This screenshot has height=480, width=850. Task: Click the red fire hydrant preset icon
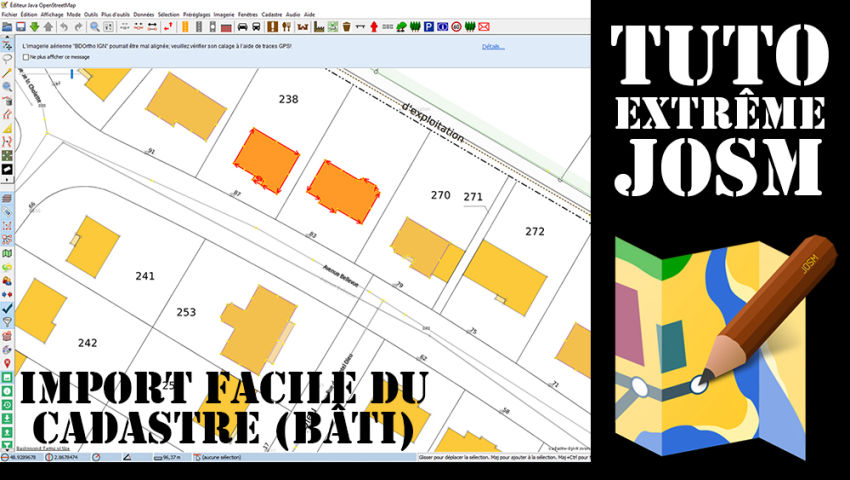pos(374,27)
